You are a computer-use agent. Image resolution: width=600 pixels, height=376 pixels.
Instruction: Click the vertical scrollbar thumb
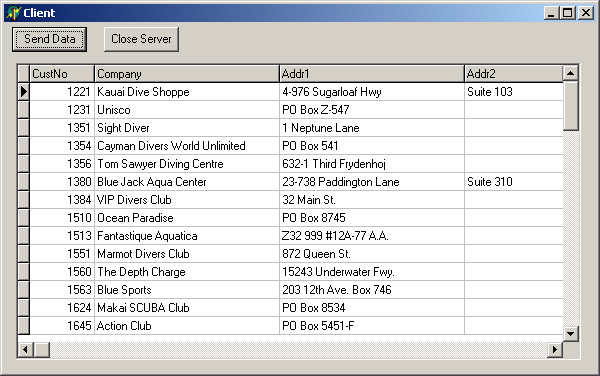(x=571, y=106)
